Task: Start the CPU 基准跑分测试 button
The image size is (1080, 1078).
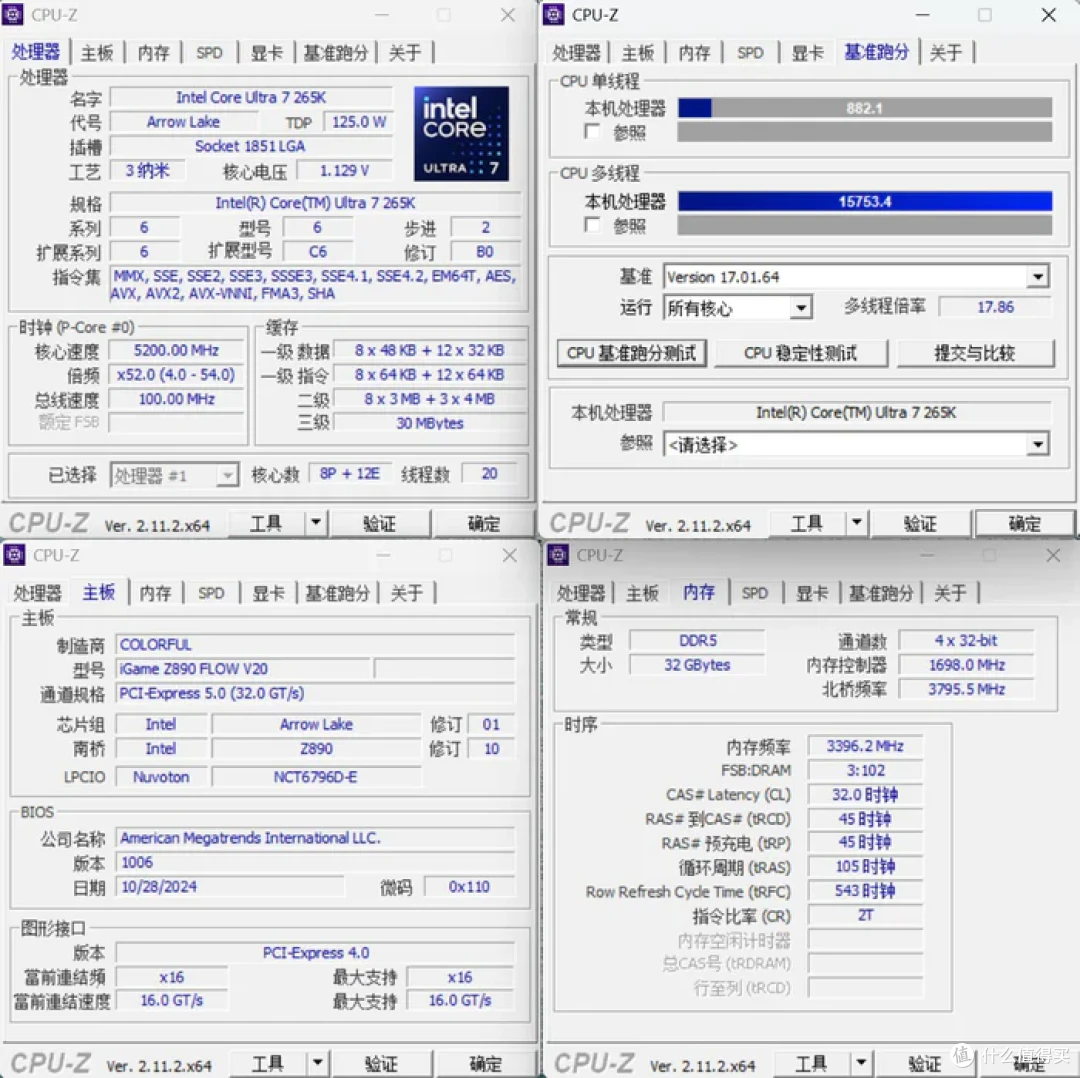Action: pyautogui.click(x=631, y=353)
